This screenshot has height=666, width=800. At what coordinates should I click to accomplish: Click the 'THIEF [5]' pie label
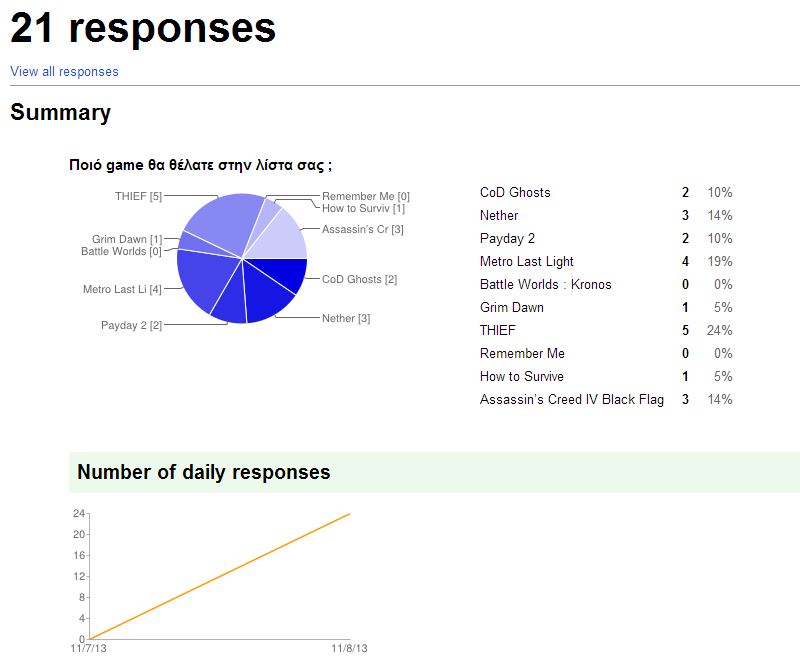click(x=138, y=196)
